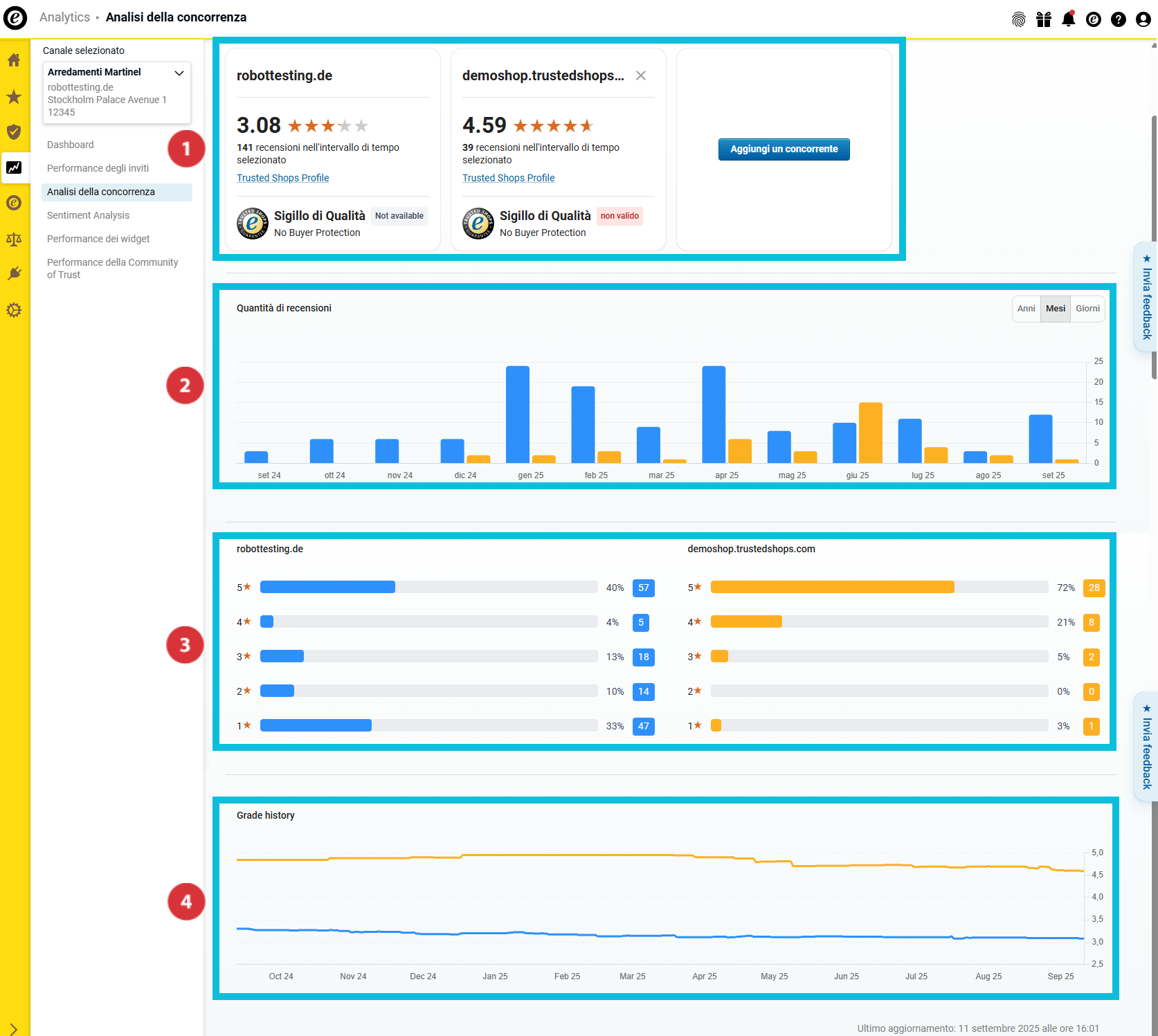Click the shield checkmark sidebar icon
1158x1036 pixels.
point(14,131)
